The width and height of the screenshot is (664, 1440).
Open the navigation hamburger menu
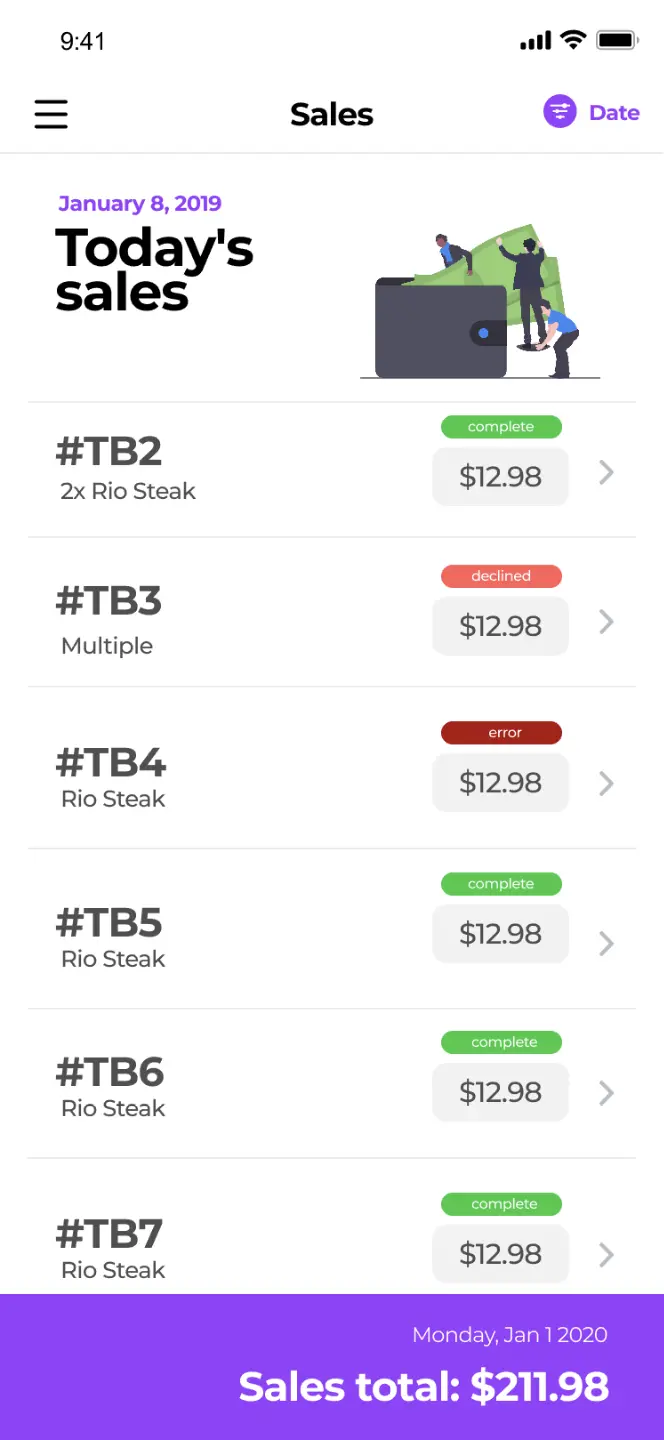coord(51,113)
